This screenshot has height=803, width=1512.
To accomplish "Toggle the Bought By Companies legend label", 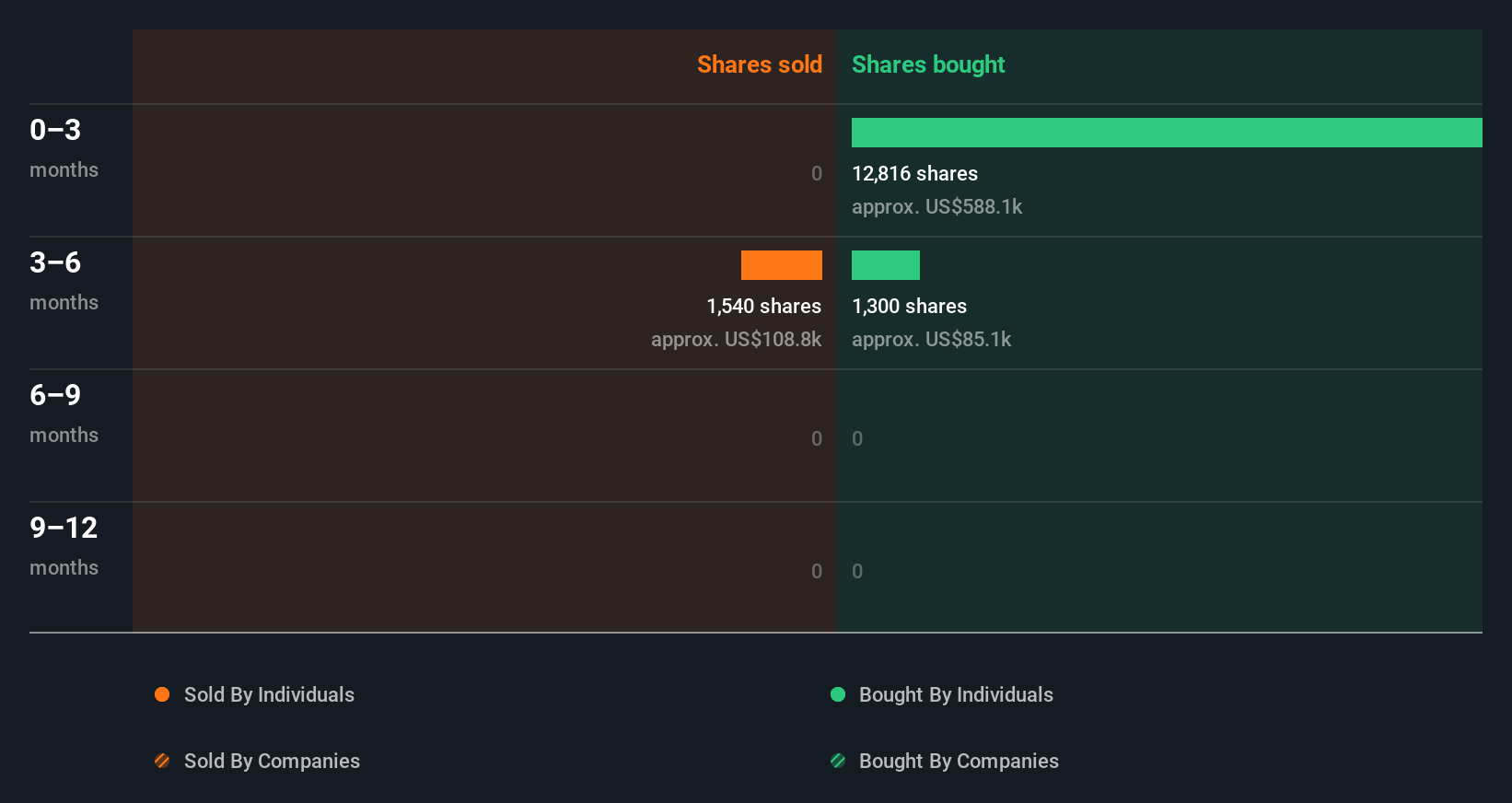I will [x=959, y=761].
